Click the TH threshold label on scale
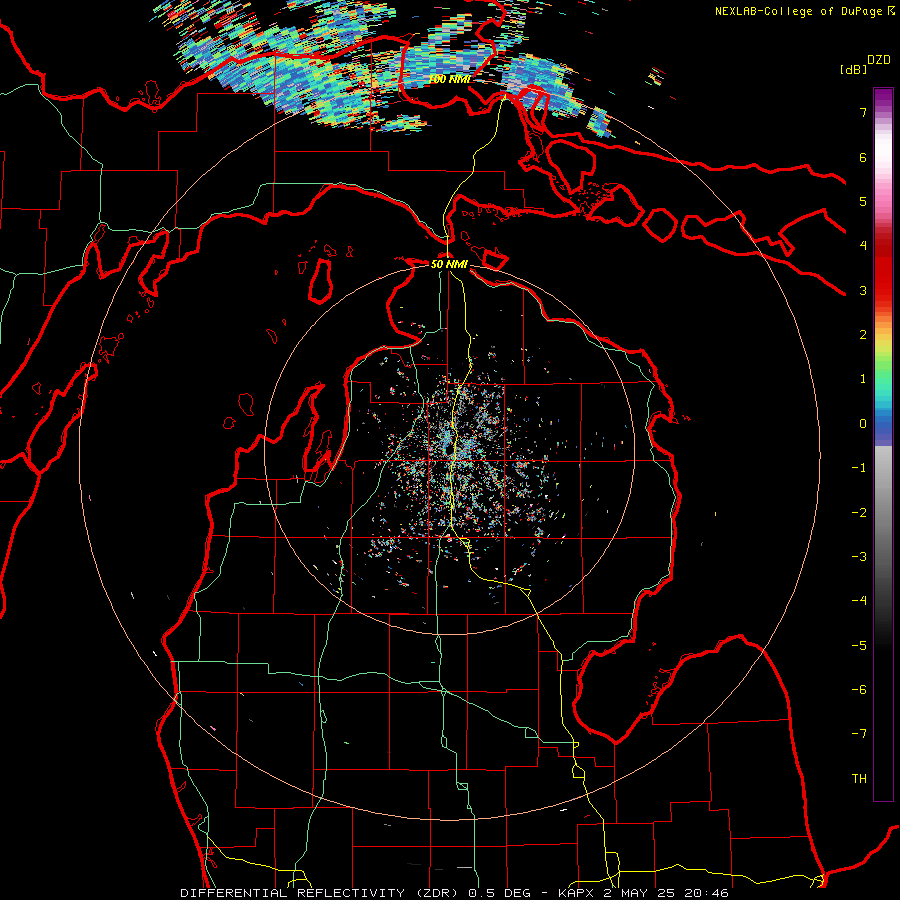The width and height of the screenshot is (900, 900). pyautogui.click(x=859, y=779)
